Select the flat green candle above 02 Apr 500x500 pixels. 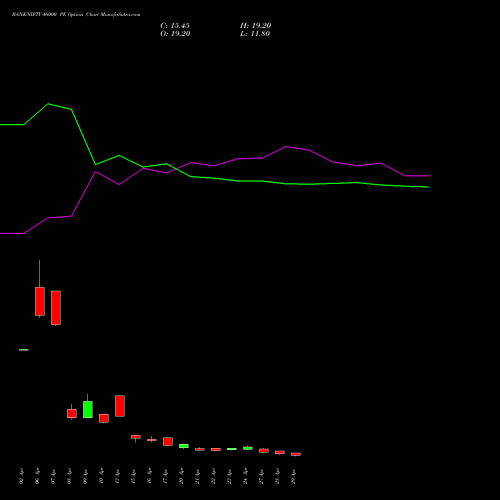[24, 350]
